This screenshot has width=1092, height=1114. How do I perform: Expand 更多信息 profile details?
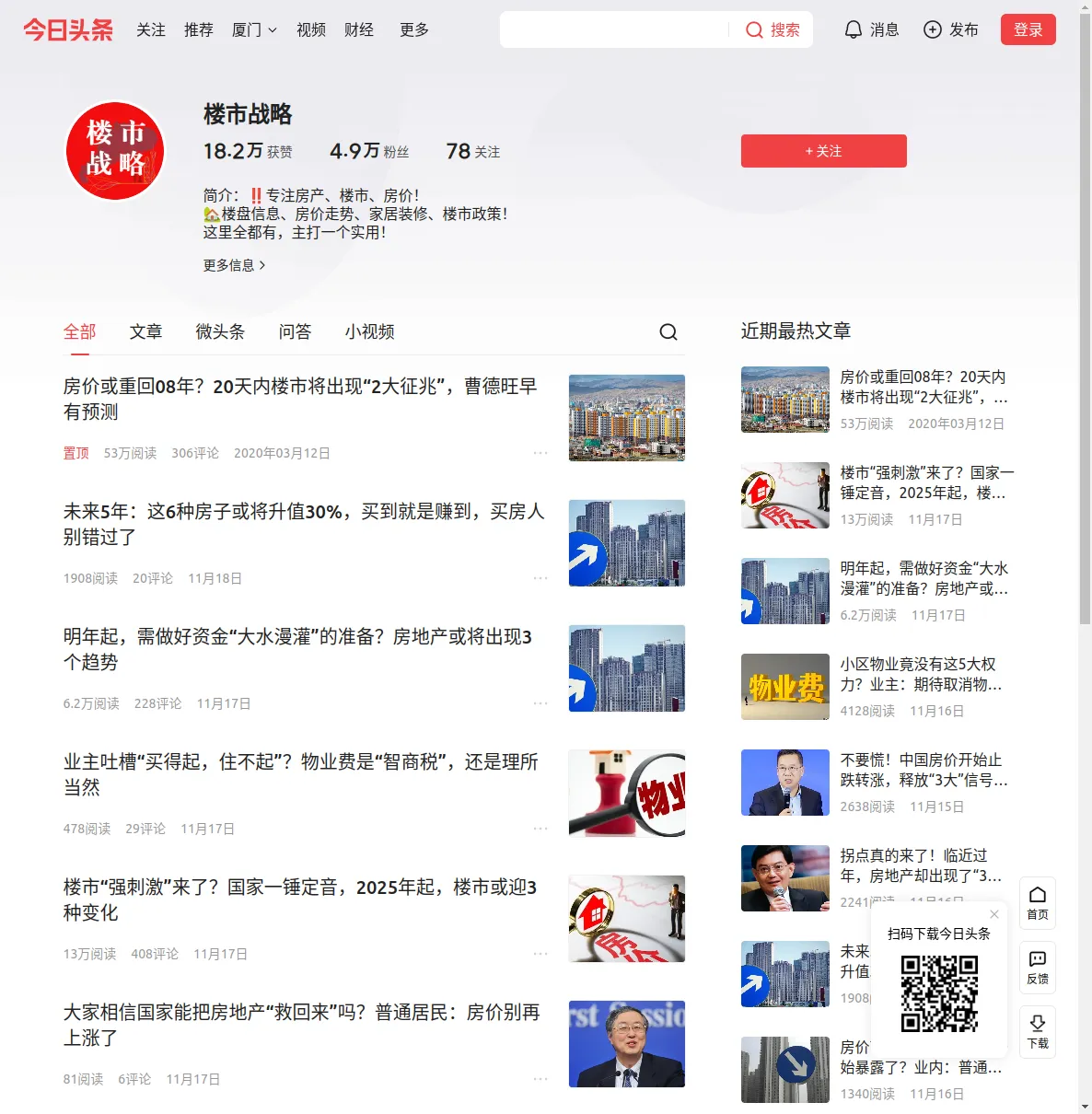point(235,265)
